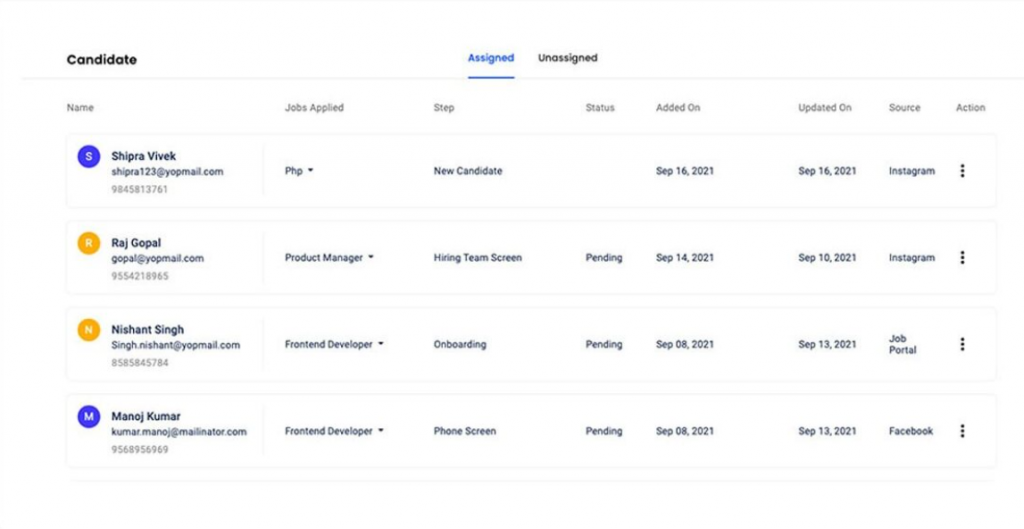Click Nishant Singh's orange N avatar
This screenshot has height=529, width=1024.
pos(89,330)
